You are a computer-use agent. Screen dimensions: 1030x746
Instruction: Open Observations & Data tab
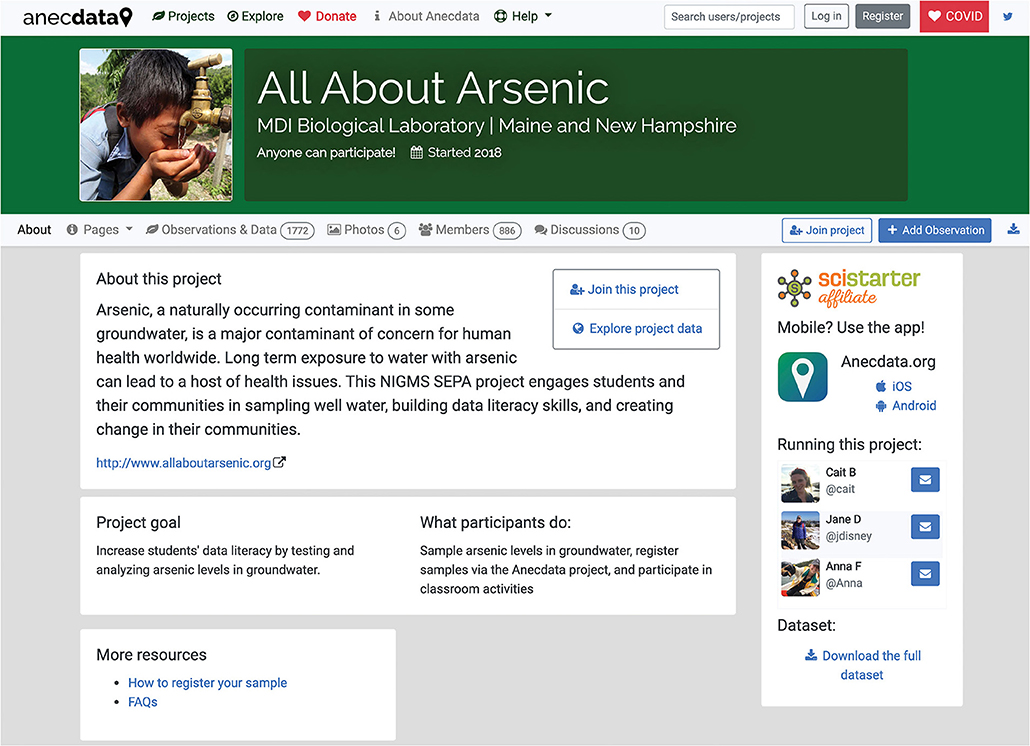click(230, 230)
